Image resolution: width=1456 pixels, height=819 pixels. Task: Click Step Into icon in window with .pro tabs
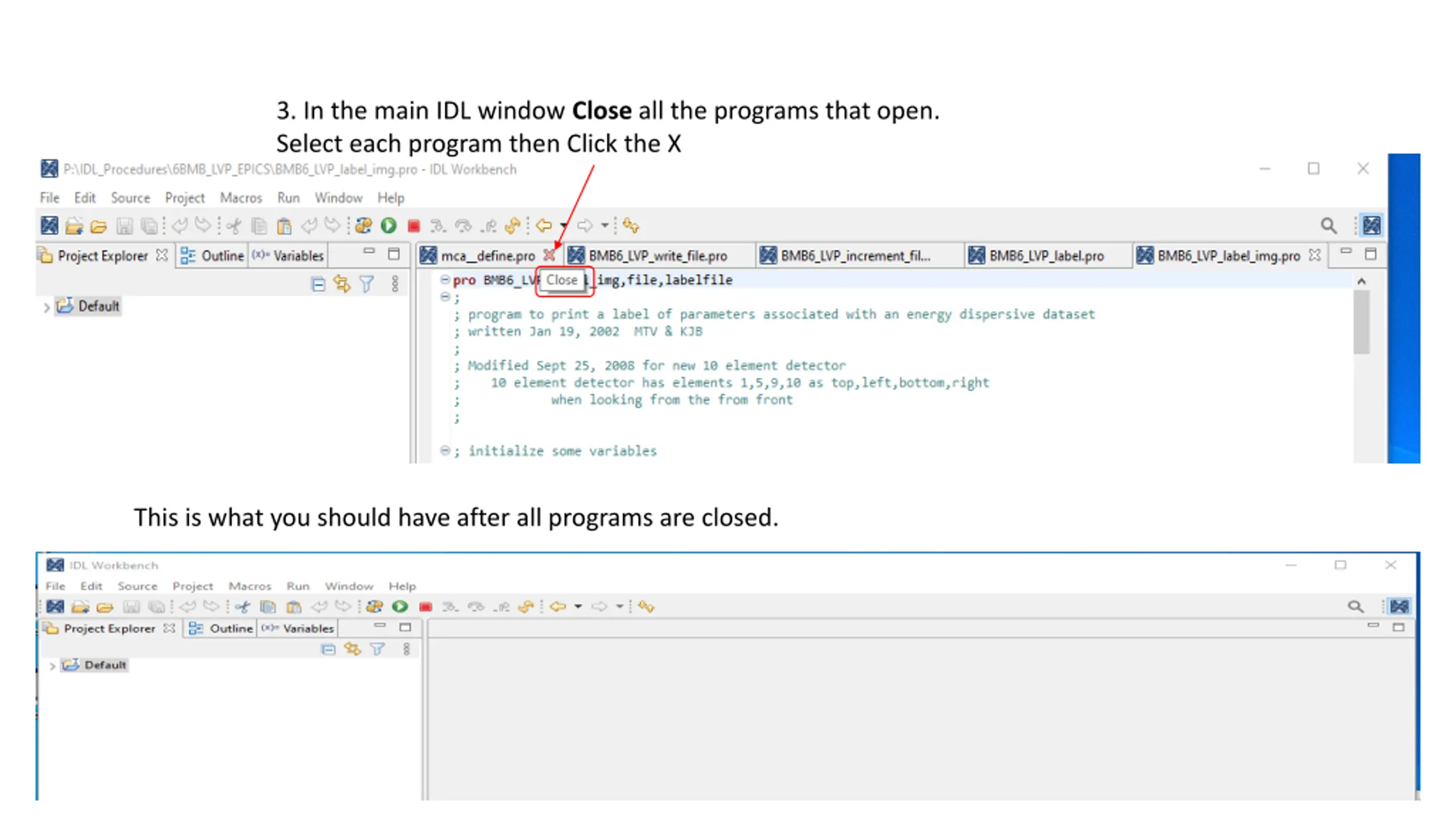(437, 226)
